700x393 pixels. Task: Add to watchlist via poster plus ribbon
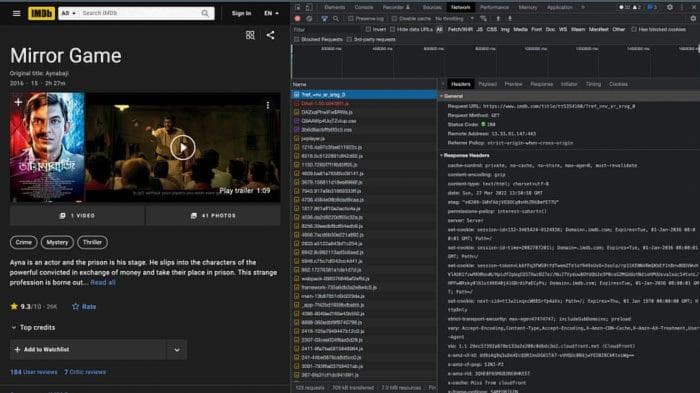tap(18, 102)
